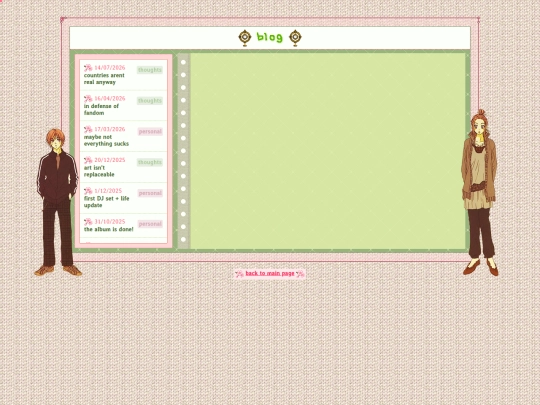Click the ribbon icon beside date 14/07/2026
Image resolution: width=540 pixels, height=405 pixels.
[x=88, y=68]
